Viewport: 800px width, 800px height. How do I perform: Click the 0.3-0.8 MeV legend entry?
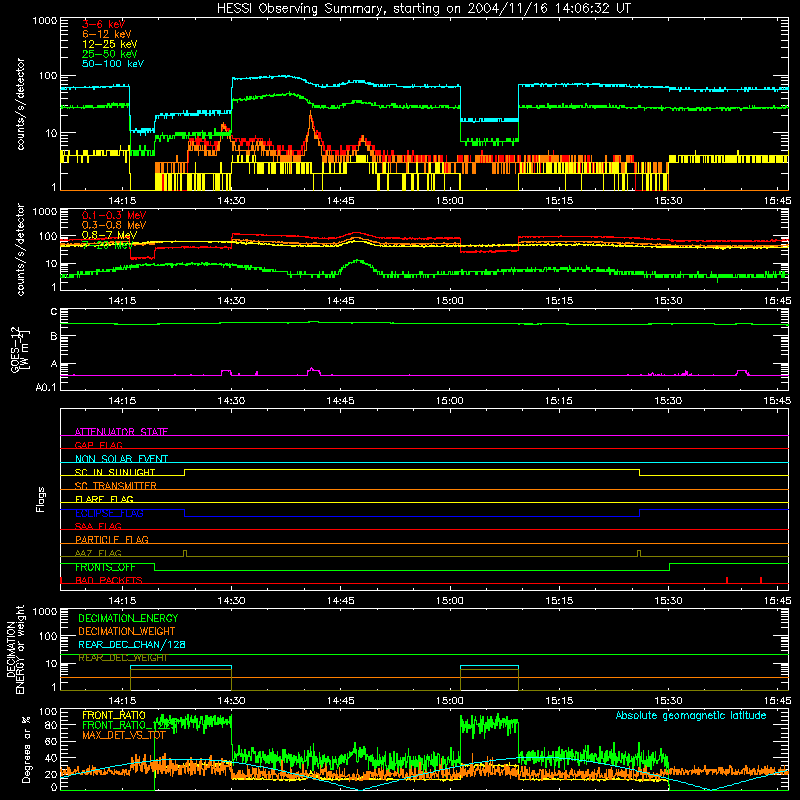[x=114, y=225]
